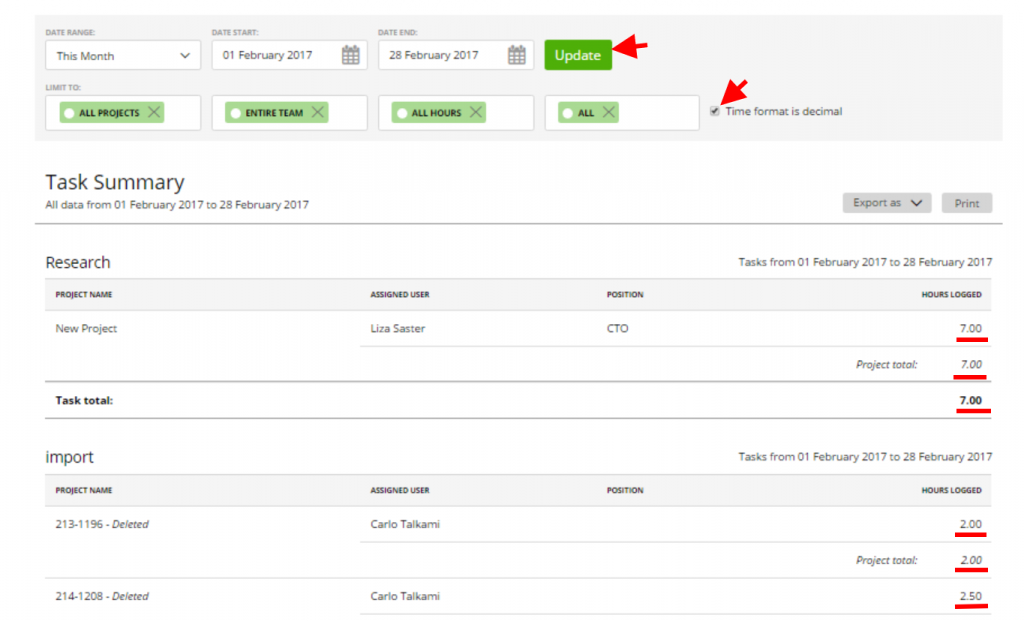Click the New Project name in Research
Image resolution: width=1024 pixels, height=621 pixels.
point(86,328)
